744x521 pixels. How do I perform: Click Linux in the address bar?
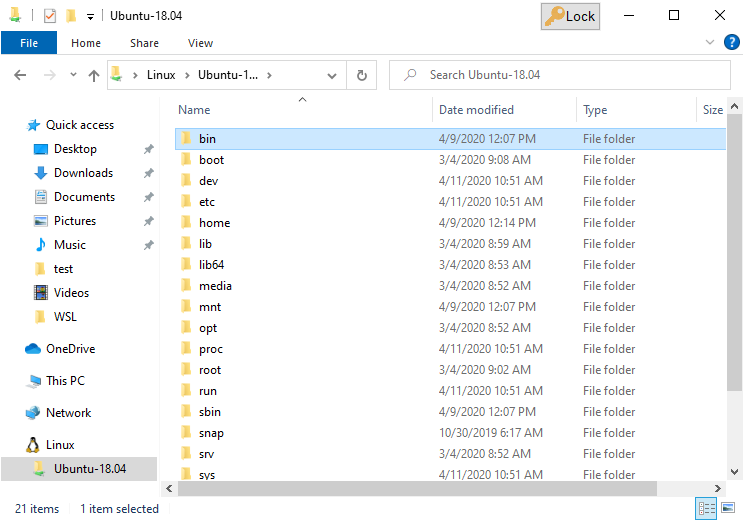[x=161, y=75]
